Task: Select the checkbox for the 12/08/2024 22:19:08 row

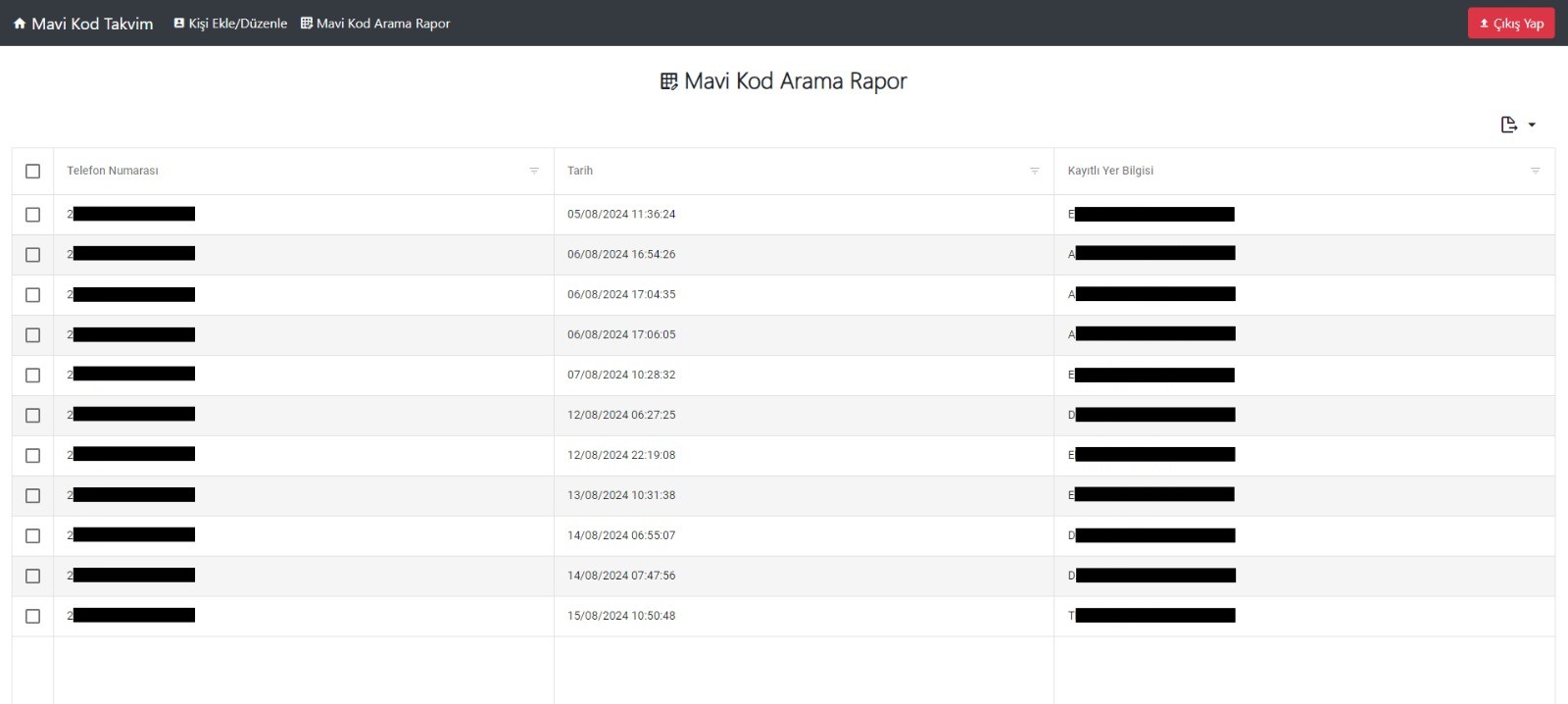Action: point(32,456)
